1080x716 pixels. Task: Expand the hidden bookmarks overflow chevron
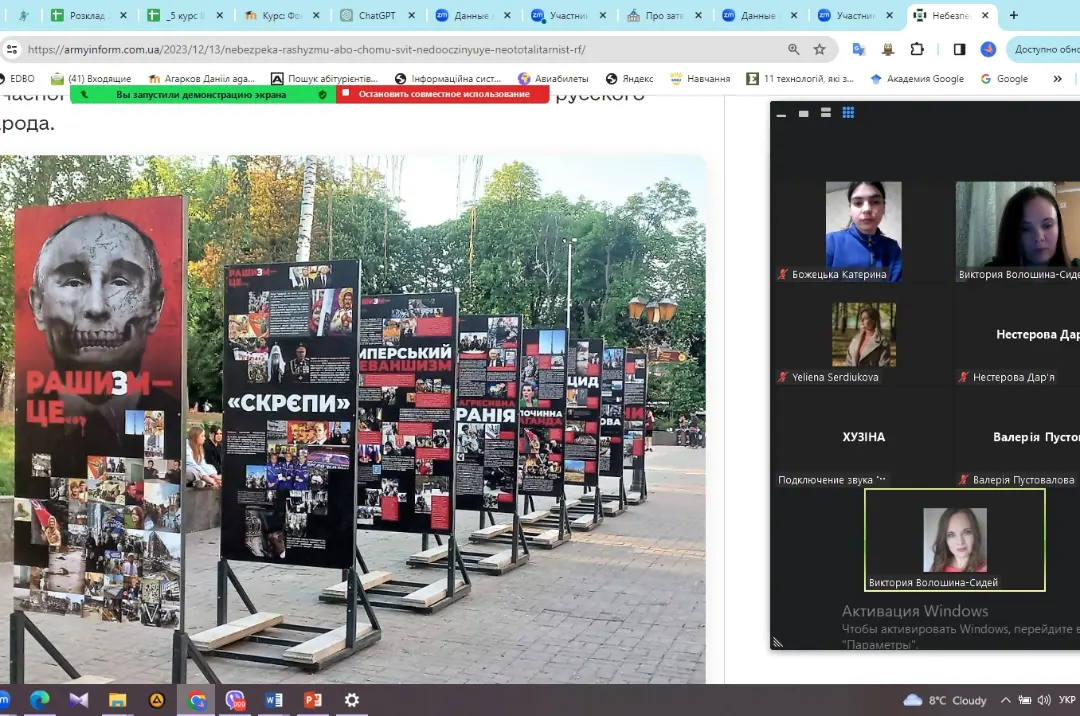pyautogui.click(x=1057, y=79)
